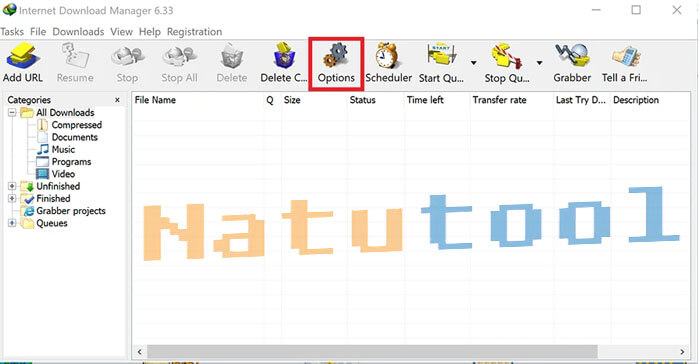700x364 pixels.
Task: Open the Scheduler clock icon
Action: coord(388,55)
